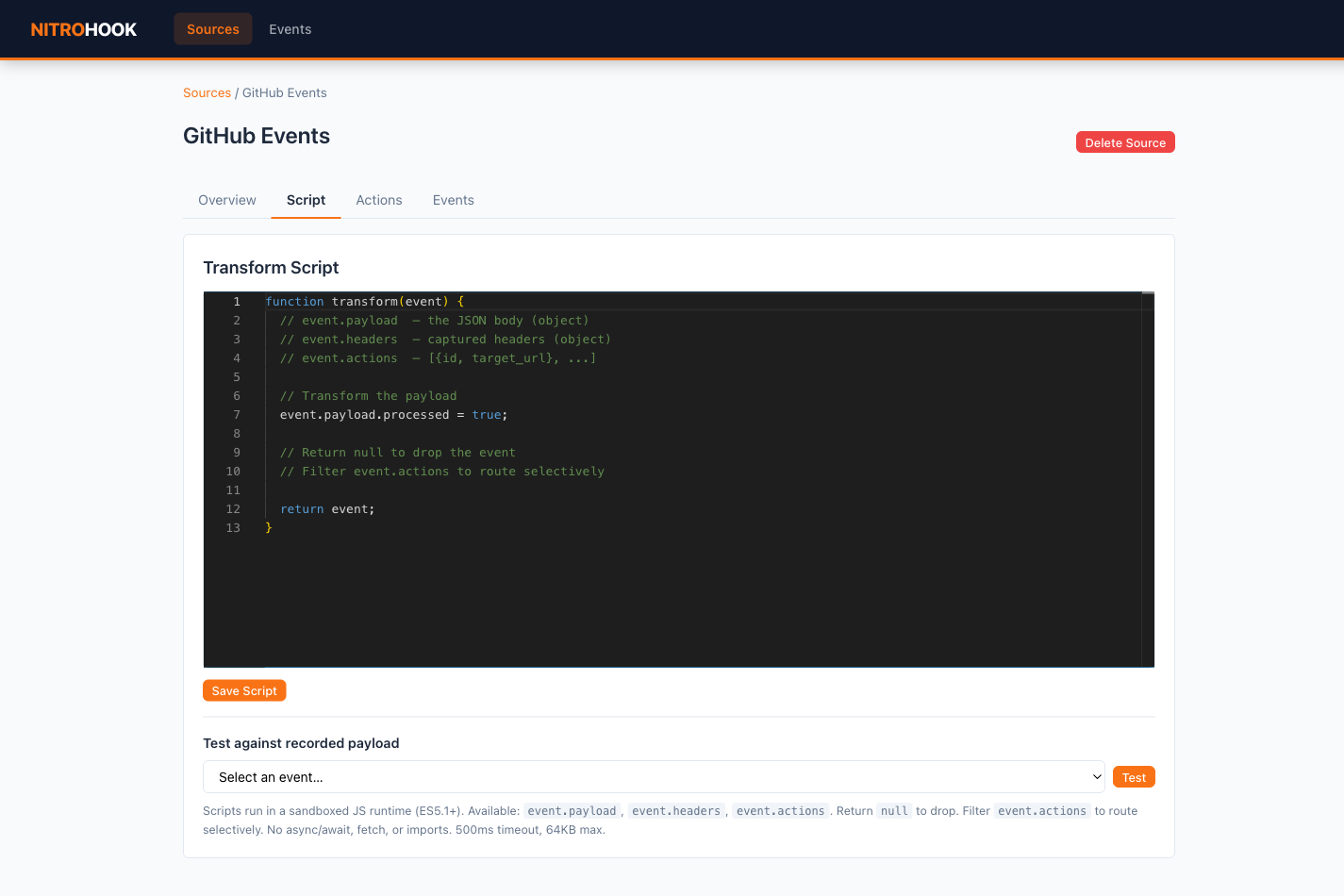Select the Script tab
The width and height of the screenshot is (1344, 896).
coord(306,200)
